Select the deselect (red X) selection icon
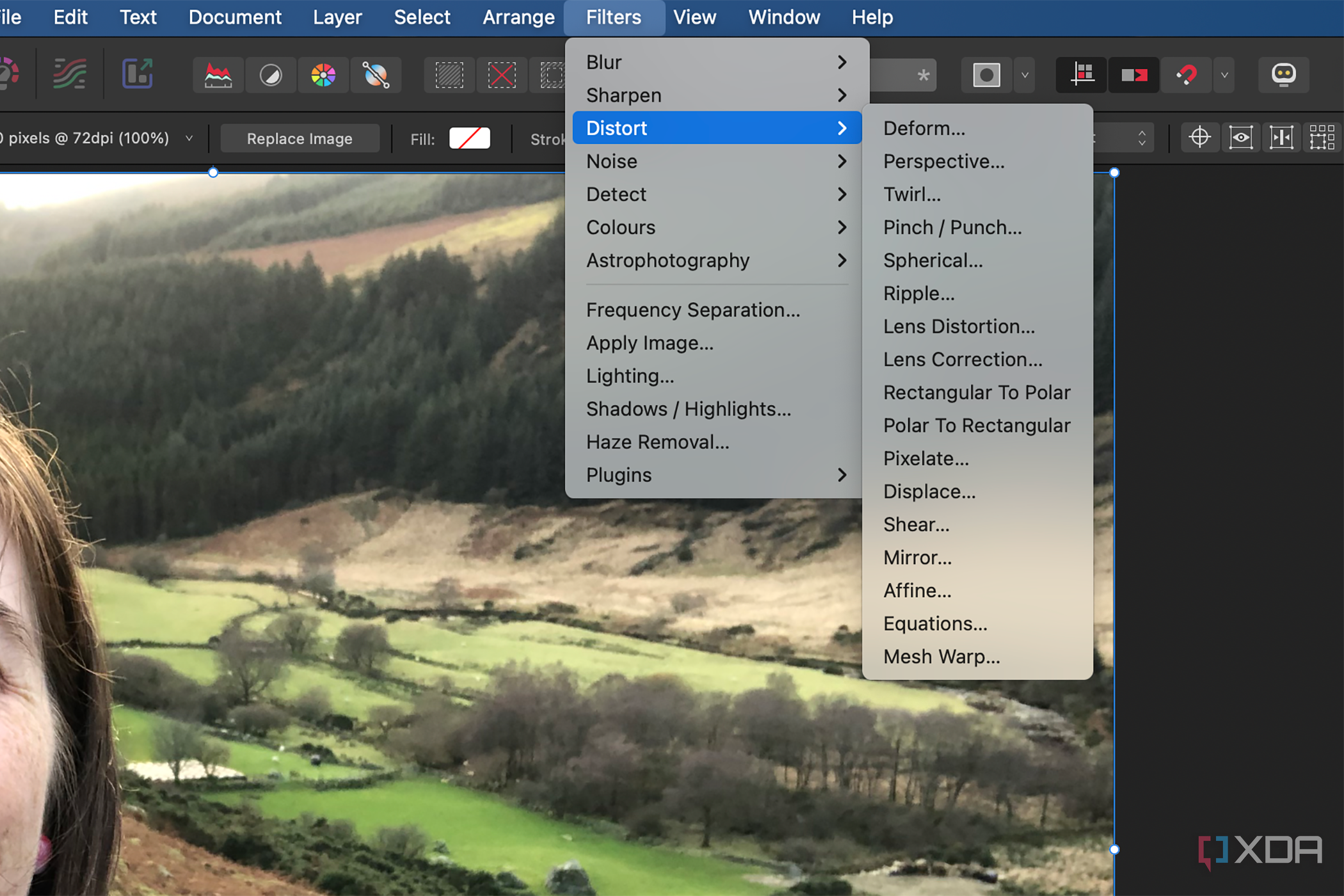 [502, 75]
